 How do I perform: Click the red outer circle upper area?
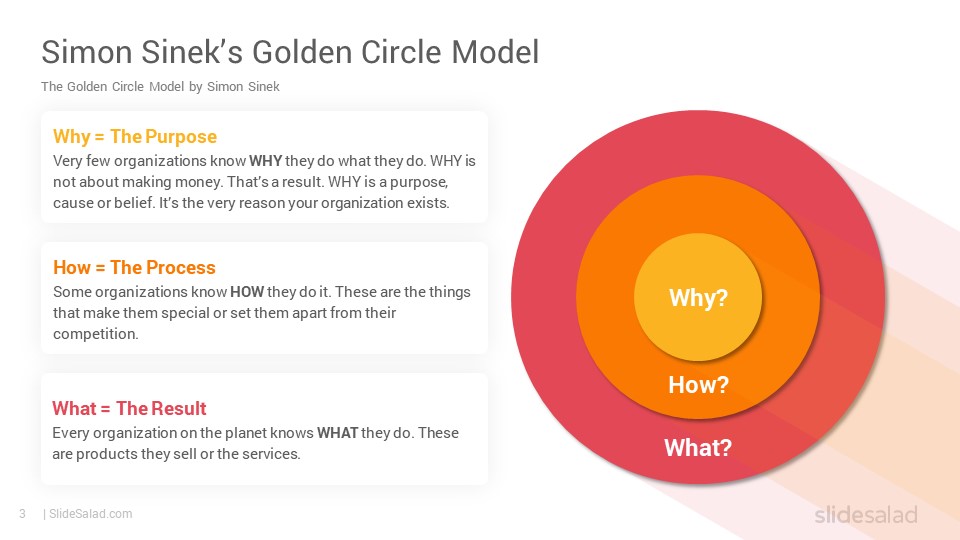[x=698, y=142]
